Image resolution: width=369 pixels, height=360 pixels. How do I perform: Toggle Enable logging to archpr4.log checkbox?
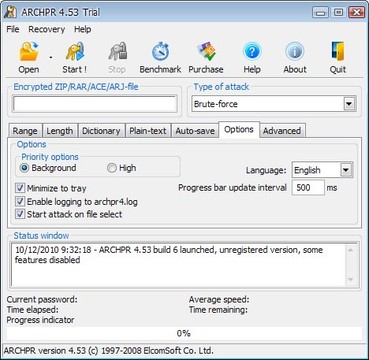tap(20, 201)
